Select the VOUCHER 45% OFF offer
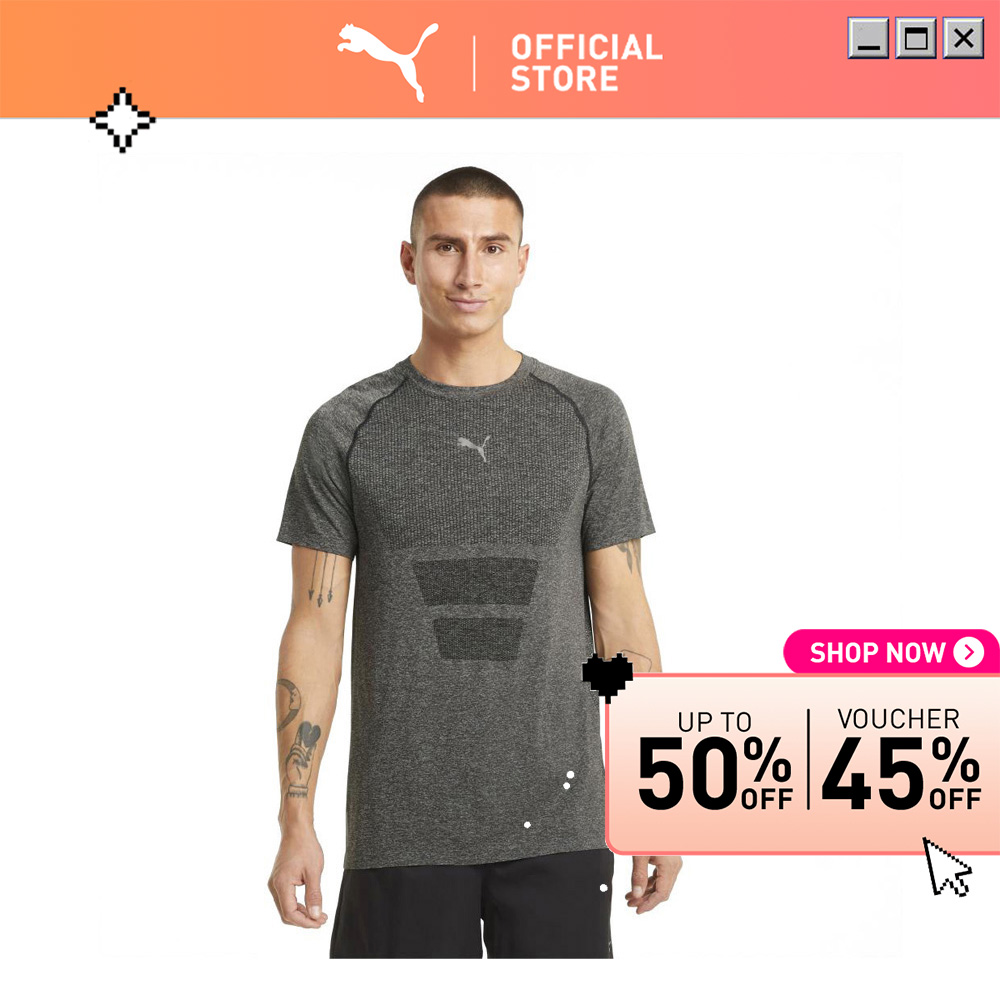The width and height of the screenshot is (1000, 1000). pos(900,759)
